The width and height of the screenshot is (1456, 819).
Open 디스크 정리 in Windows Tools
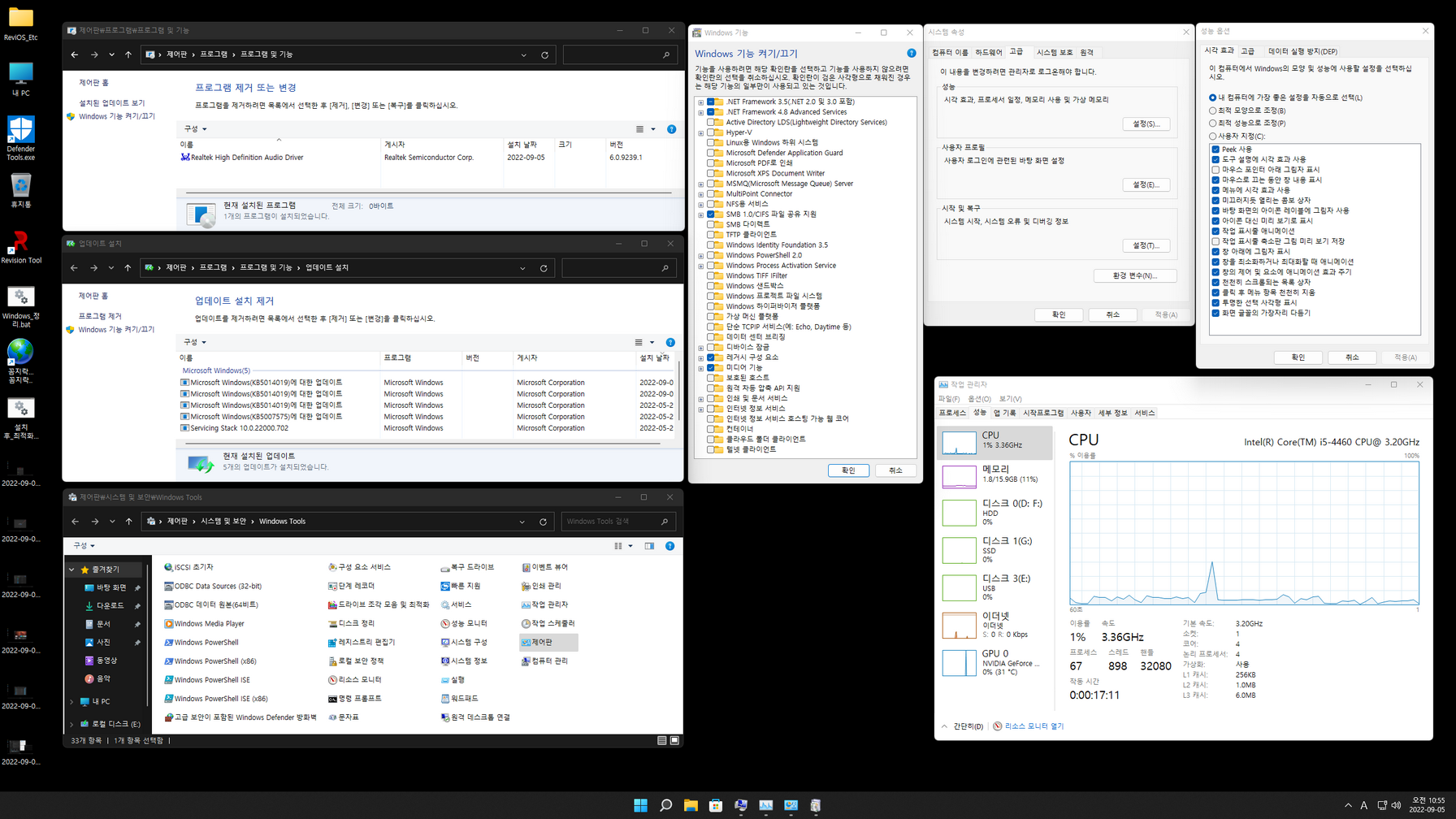click(351, 623)
